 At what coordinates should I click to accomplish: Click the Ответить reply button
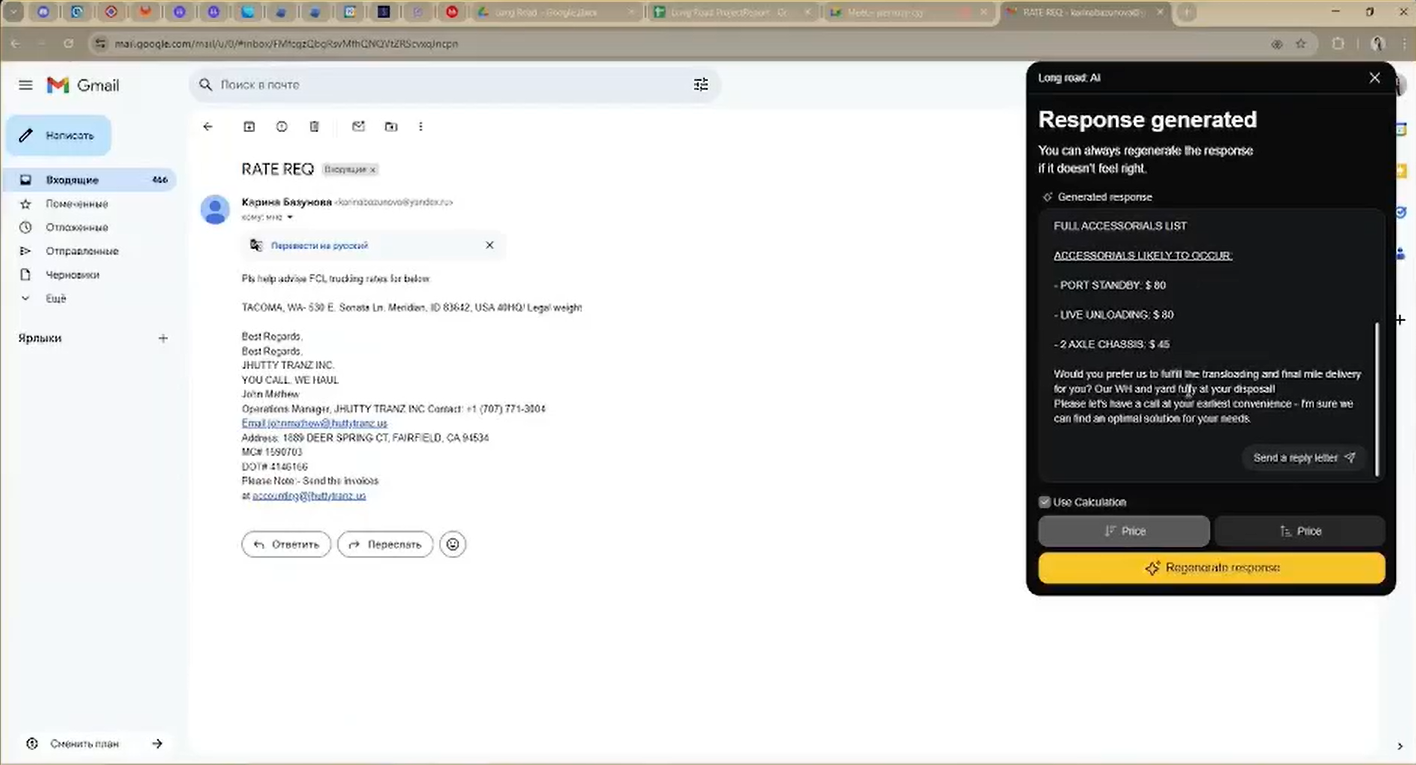(x=286, y=544)
